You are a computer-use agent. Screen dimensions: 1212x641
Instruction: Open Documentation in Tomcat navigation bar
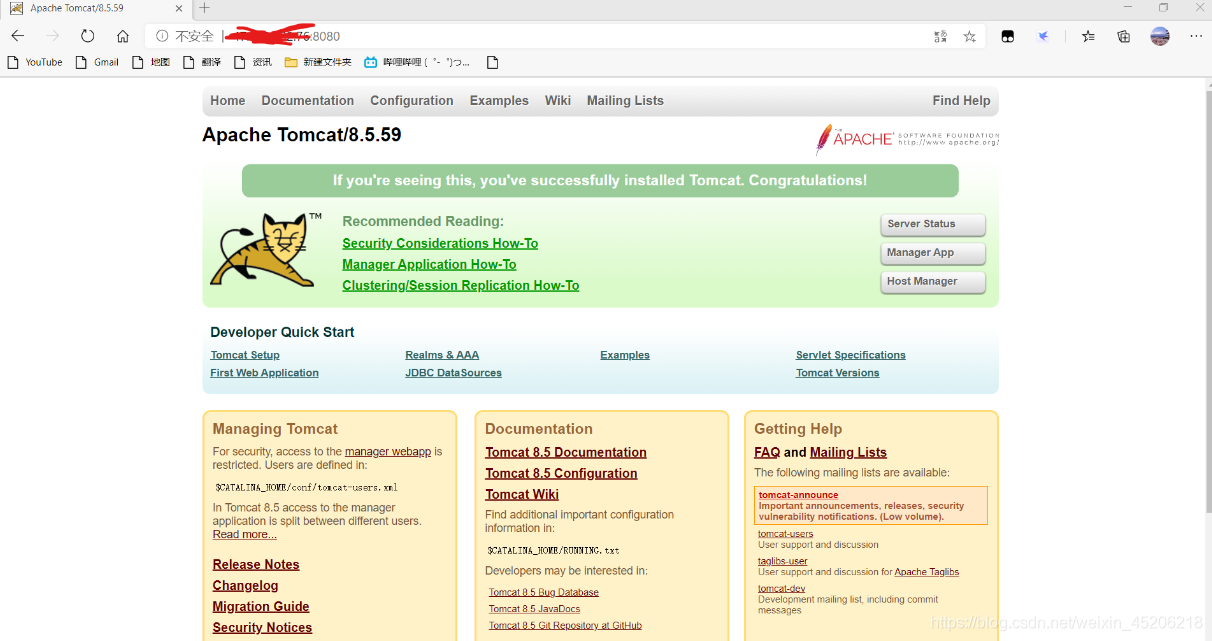[308, 101]
